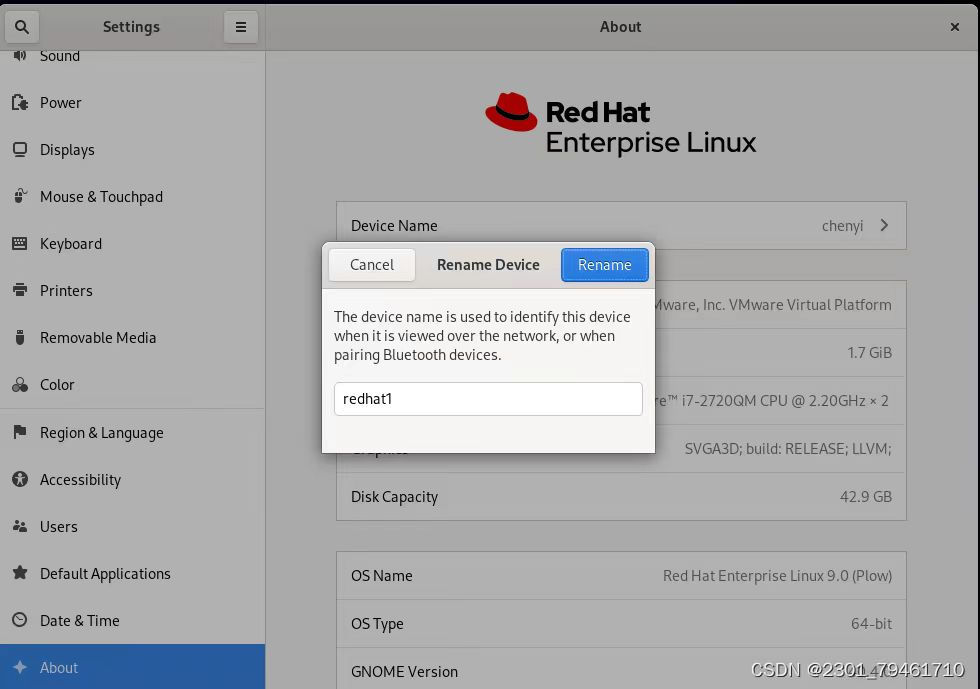Select Mouse & Touchpad panel

click(132, 196)
